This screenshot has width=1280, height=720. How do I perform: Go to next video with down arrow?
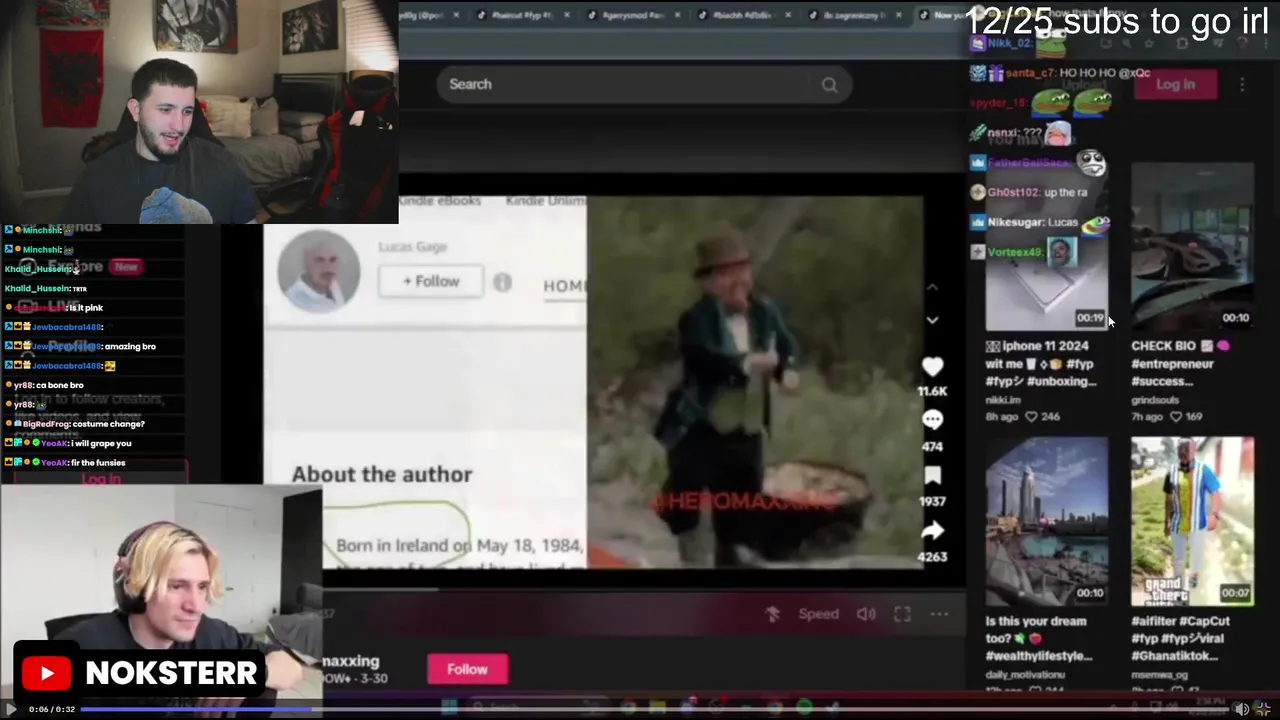[x=932, y=320]
